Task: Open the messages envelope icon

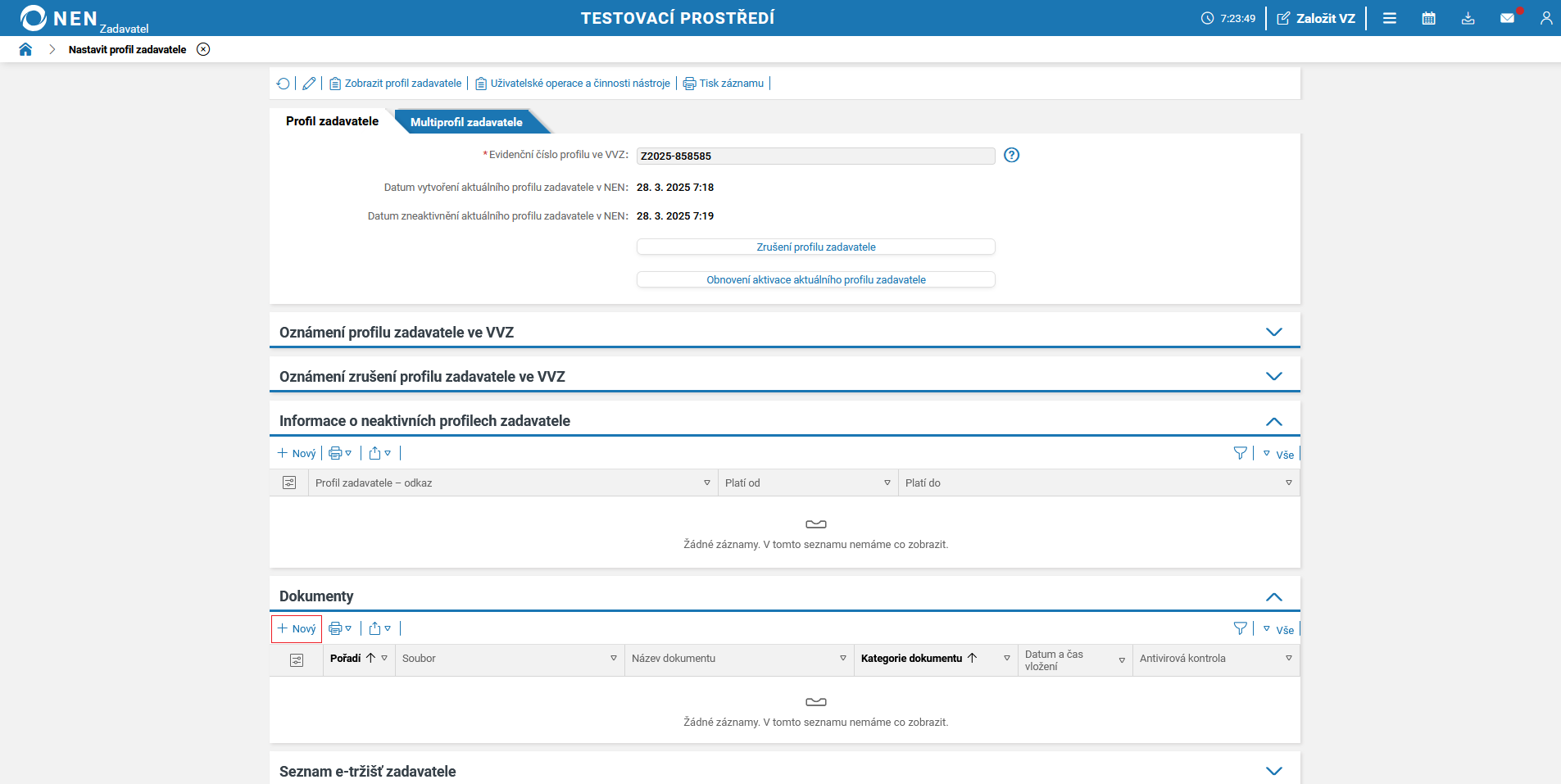Action: click(1507, 18)
